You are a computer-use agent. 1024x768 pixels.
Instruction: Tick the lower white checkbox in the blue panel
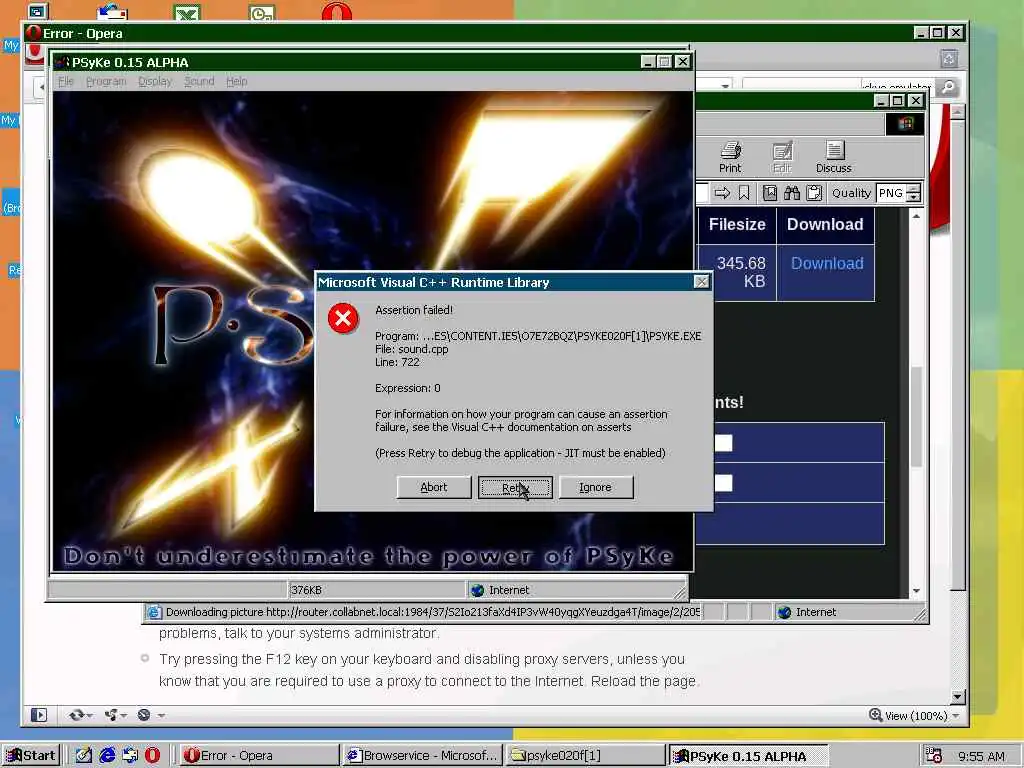724,483
